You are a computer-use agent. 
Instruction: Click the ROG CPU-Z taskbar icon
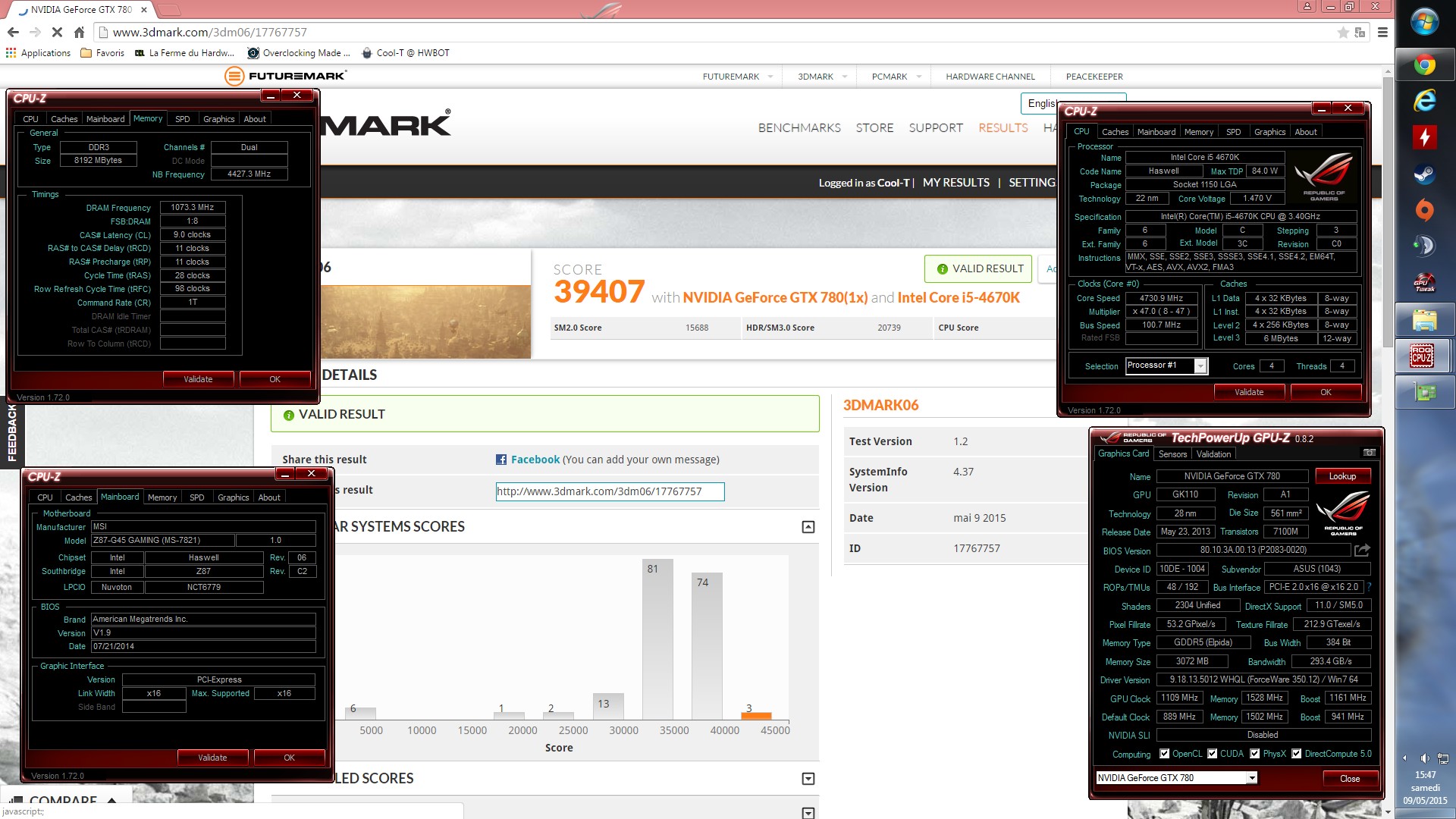click(1422, 356)
